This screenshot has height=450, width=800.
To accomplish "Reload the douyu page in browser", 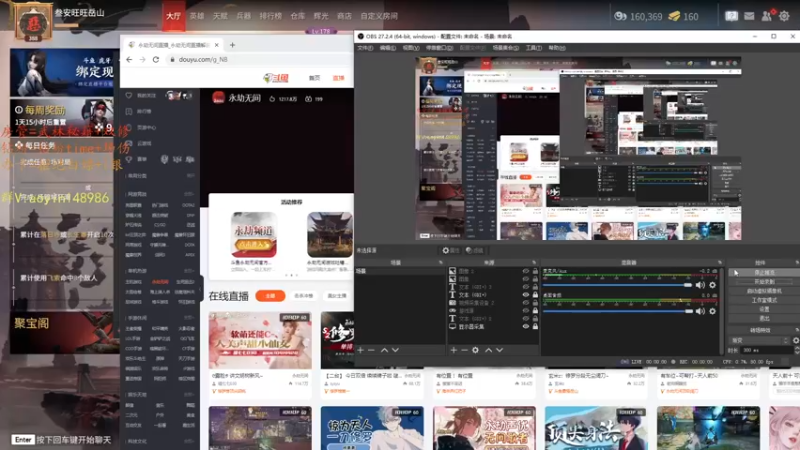I will click(x=156, y=60).
